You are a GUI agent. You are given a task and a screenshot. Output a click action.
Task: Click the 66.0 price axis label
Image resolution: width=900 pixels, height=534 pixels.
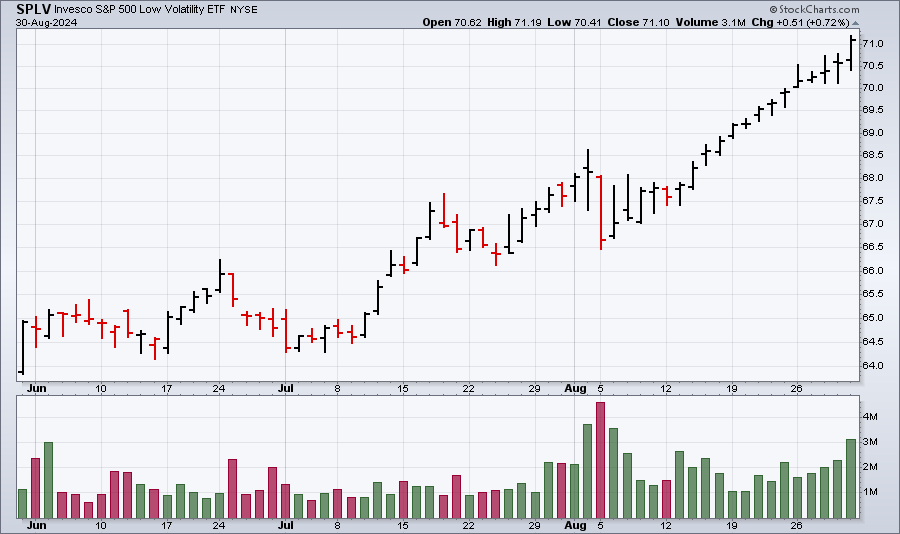click(872, 270)
